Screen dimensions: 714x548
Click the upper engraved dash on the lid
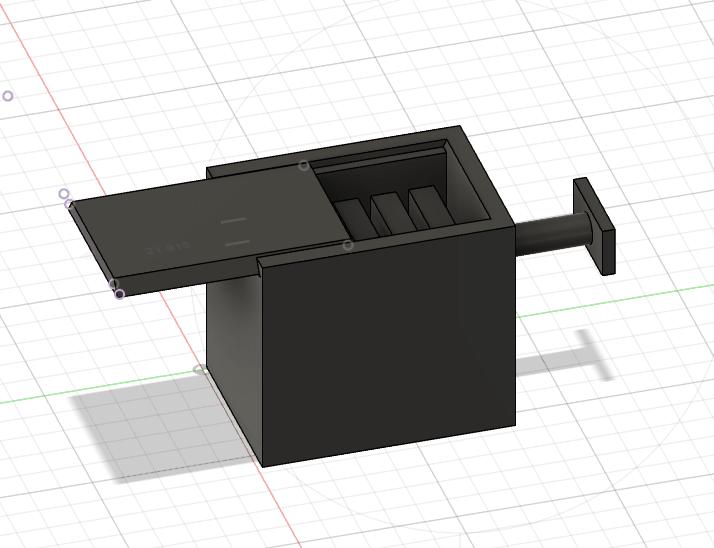(233, 220)
